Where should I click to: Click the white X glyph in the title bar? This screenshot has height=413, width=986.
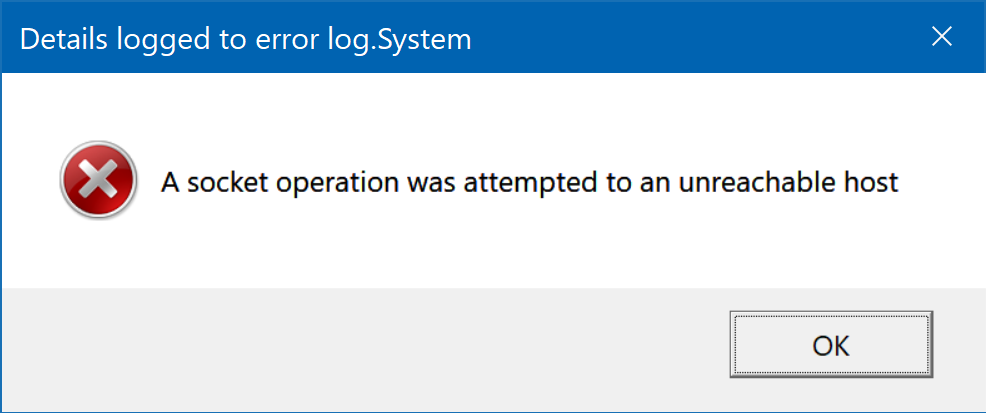941,37
